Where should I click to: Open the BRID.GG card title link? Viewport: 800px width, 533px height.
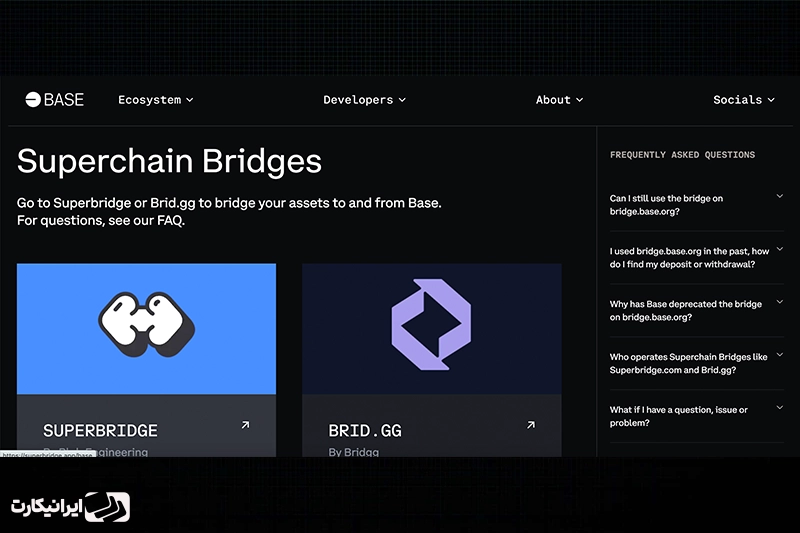pos(365,431)
